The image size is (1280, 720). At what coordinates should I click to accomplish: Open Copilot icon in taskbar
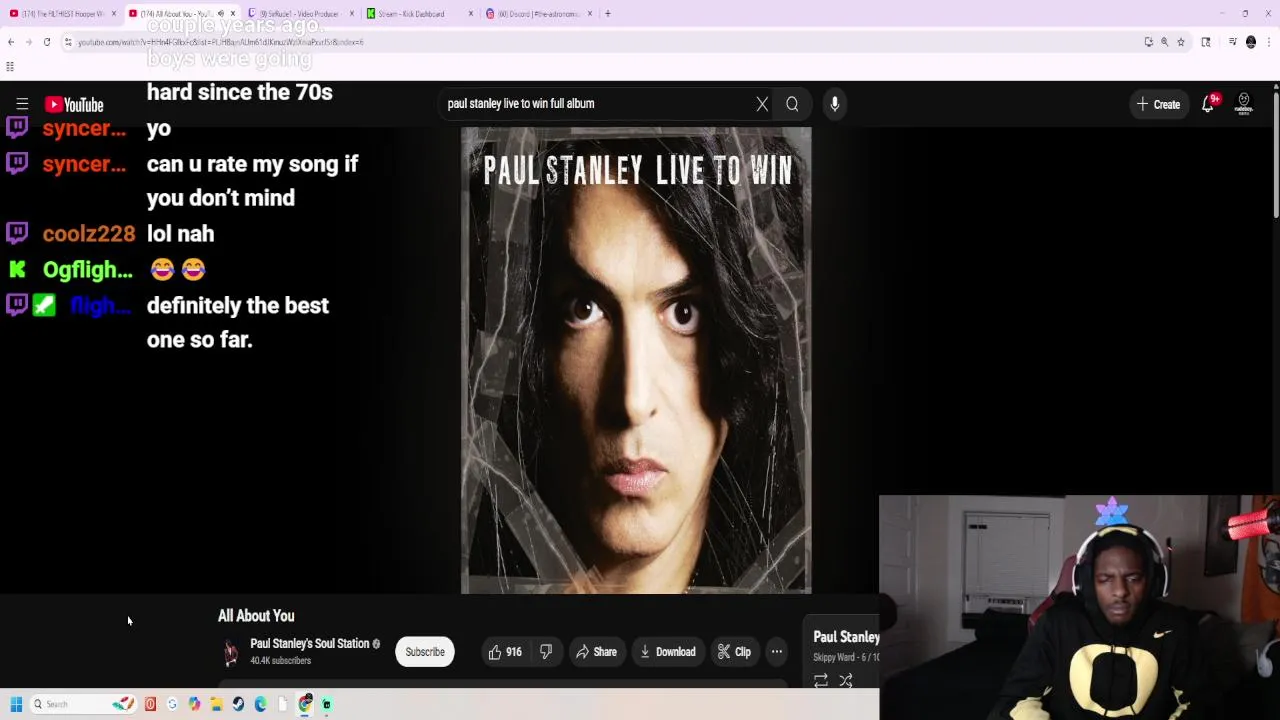point(194,704)
